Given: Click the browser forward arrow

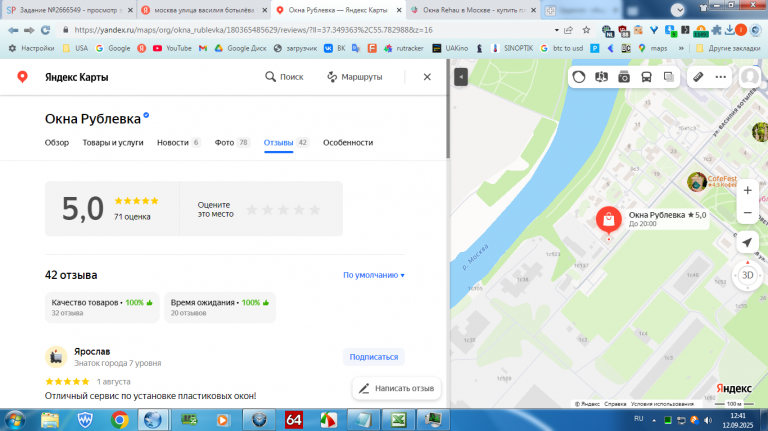Looking at the screenshot, I should click(29, 30).
